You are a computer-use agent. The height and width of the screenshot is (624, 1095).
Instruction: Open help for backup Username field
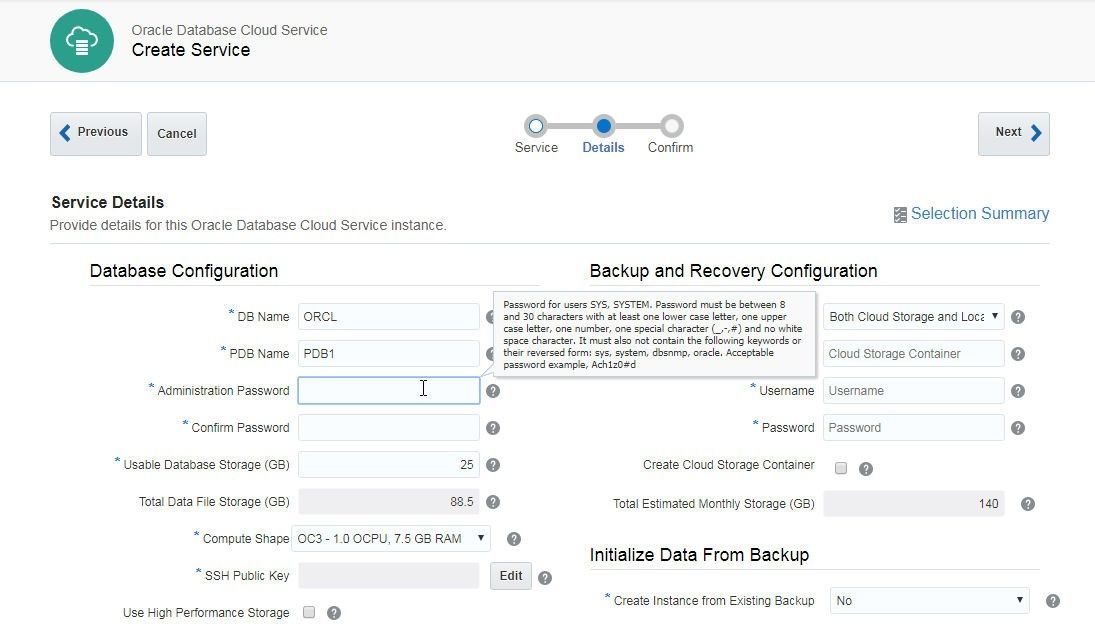(x=1018, y=391)
